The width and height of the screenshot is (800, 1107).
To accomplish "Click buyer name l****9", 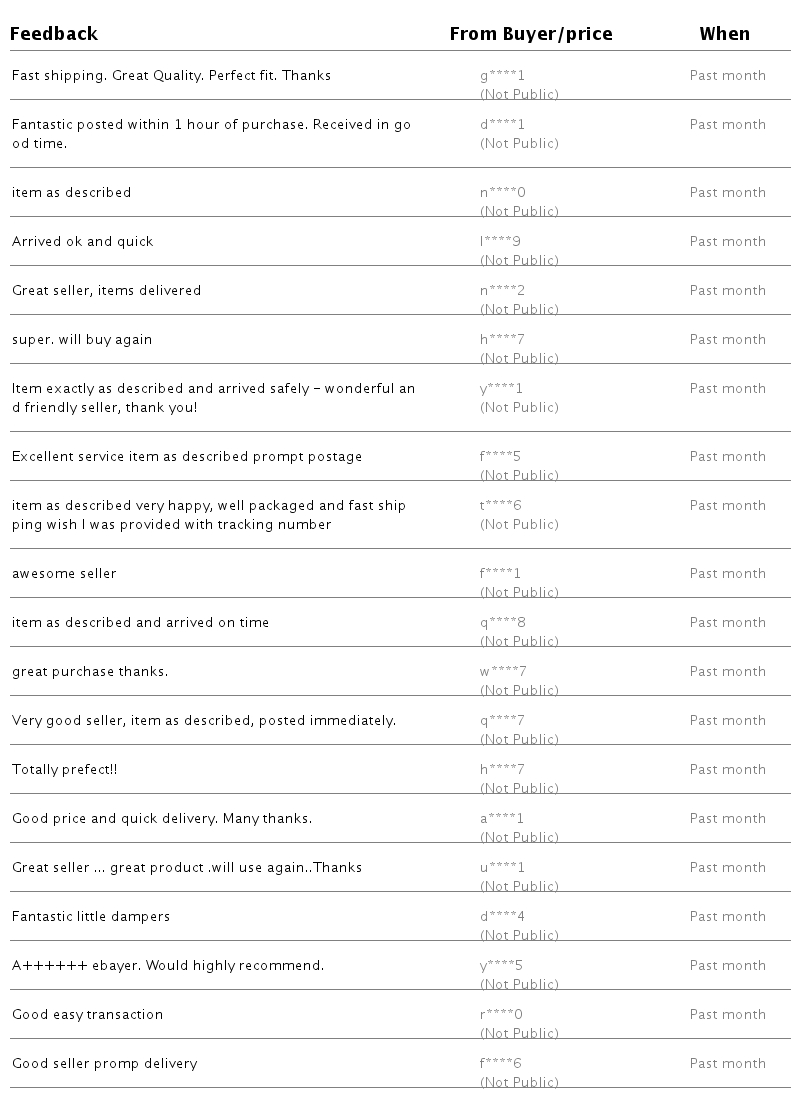I will (500, 242).
